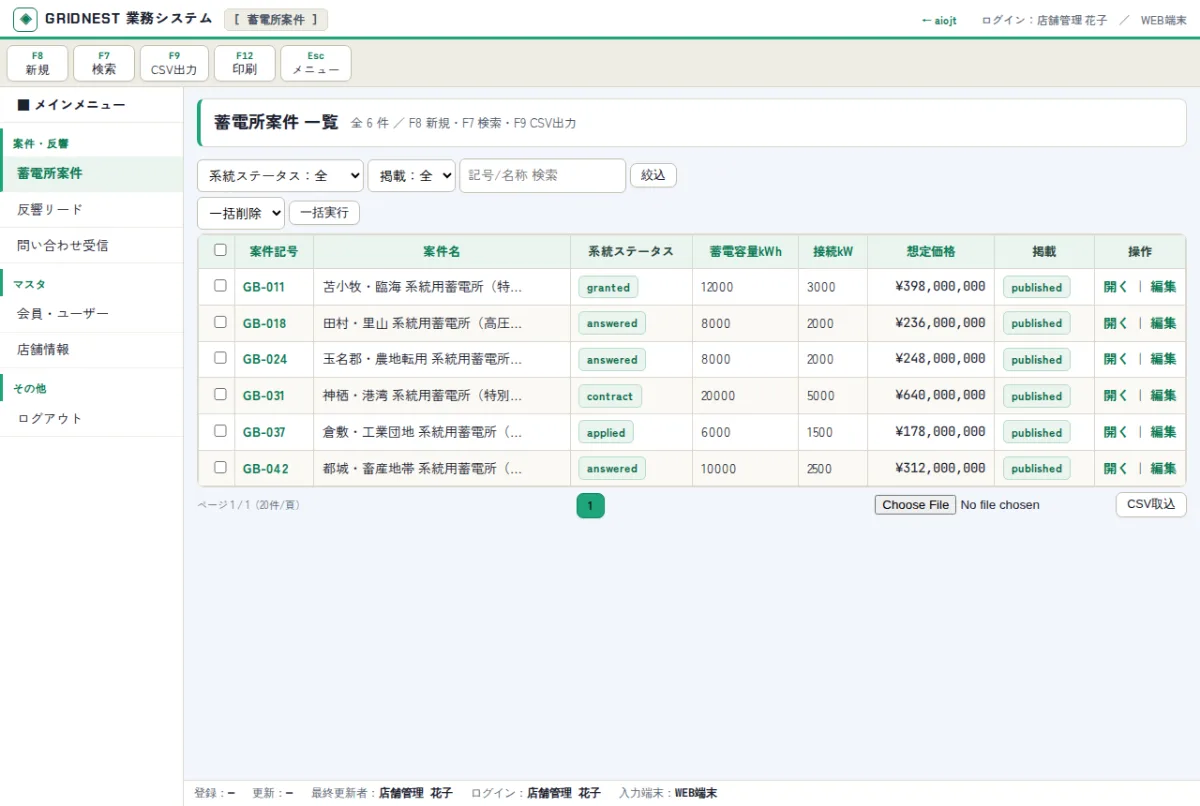Open 蓄電所案件 in the sidebar

point(92,174)
